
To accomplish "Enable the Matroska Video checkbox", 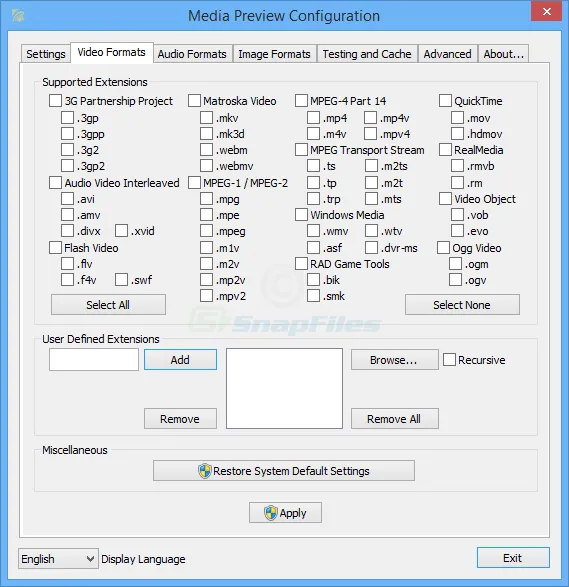I will click(x=194, y=101).
